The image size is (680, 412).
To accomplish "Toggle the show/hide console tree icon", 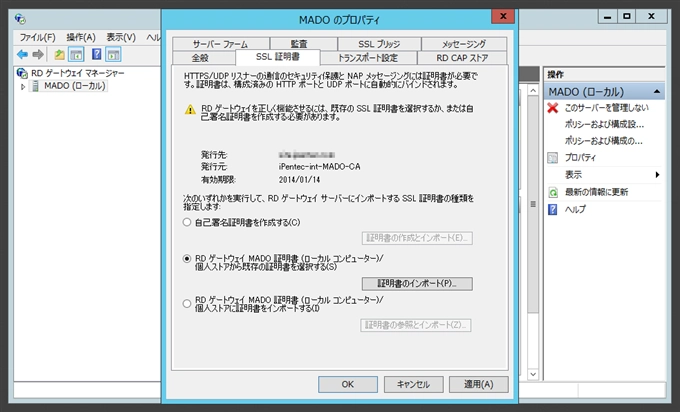I will click(77, 55).
